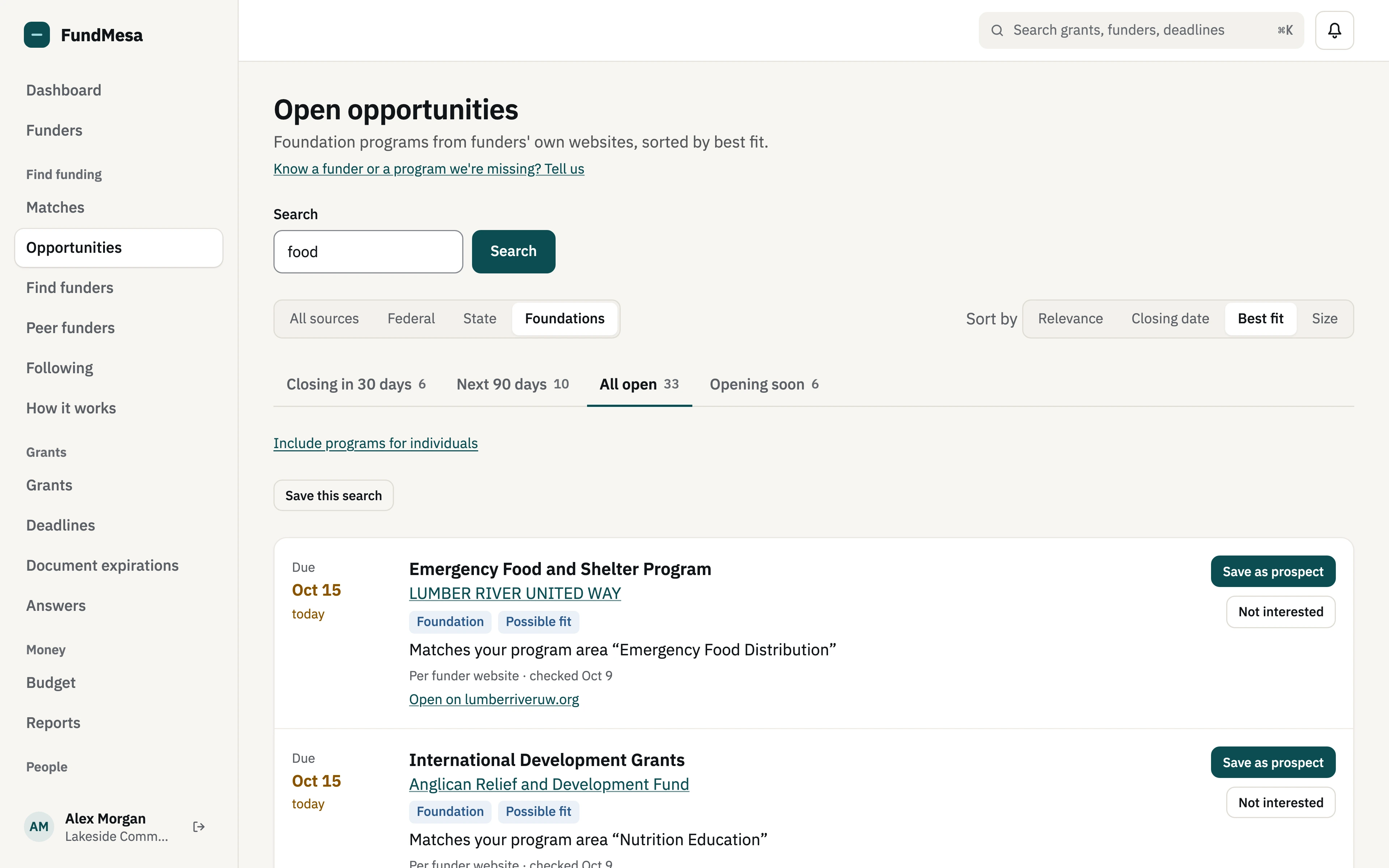Click Include programs for individuals
Viewport: 1389px width, 868px height.
(x=375, y=443)
